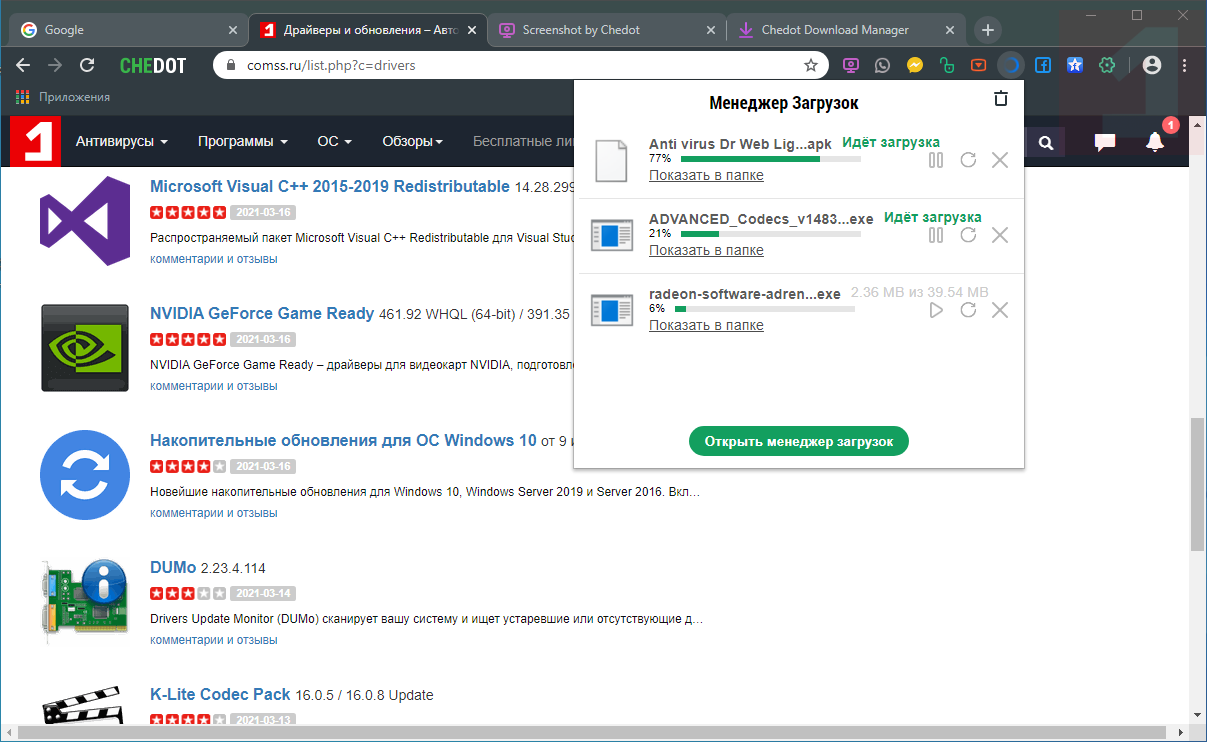
Task: Open Накопительные обновления для ОС Windows 10
Action: coord(343,440)
